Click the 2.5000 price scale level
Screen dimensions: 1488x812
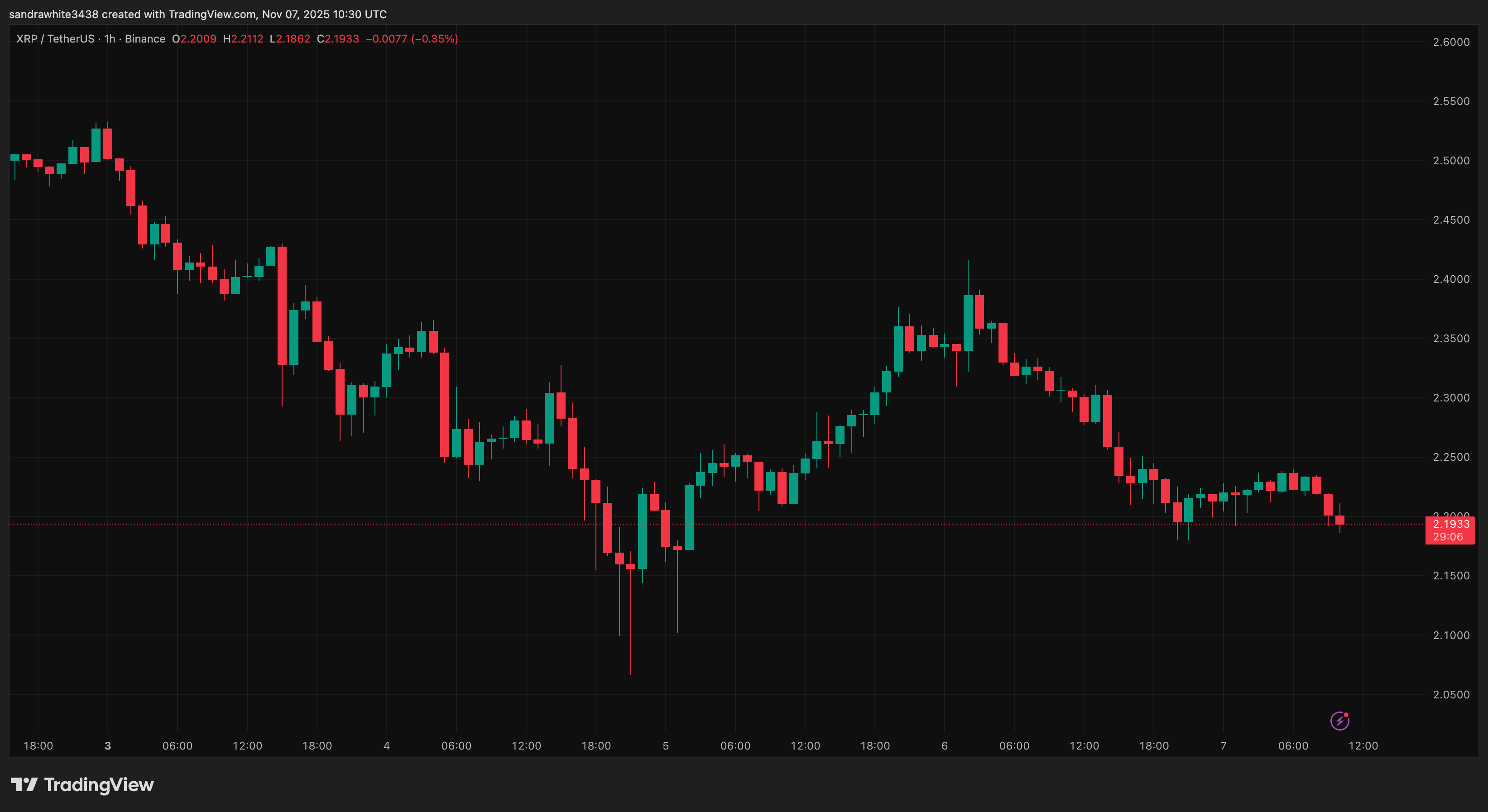(1452, 161)
